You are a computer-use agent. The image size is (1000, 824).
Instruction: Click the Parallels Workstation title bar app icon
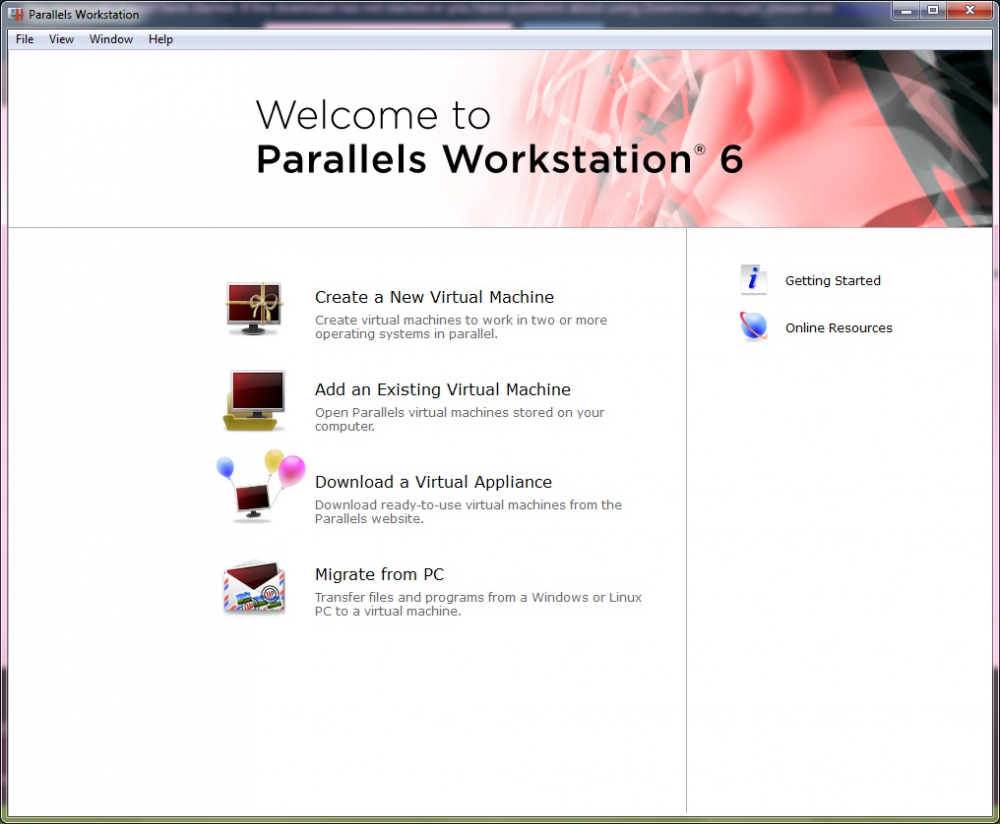click(17, 13)
